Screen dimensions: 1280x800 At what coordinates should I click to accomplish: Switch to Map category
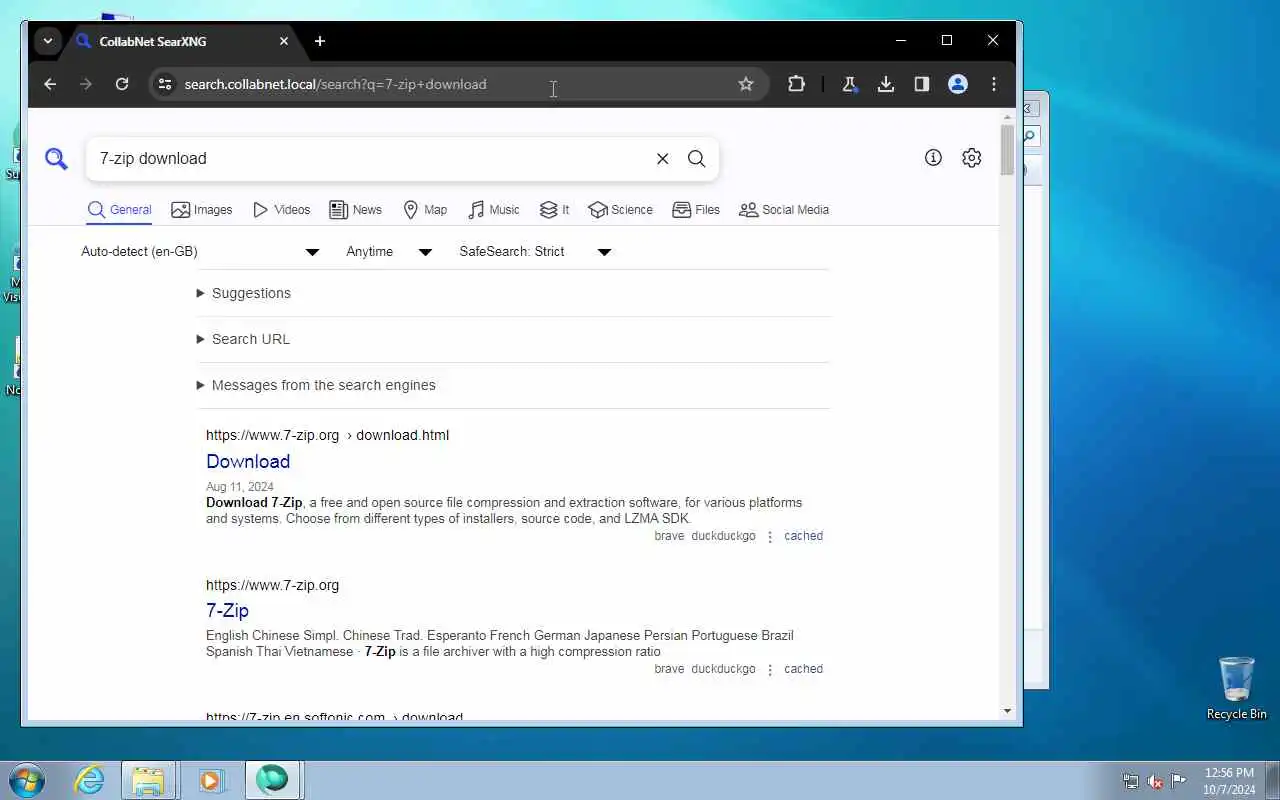[424, 209]
